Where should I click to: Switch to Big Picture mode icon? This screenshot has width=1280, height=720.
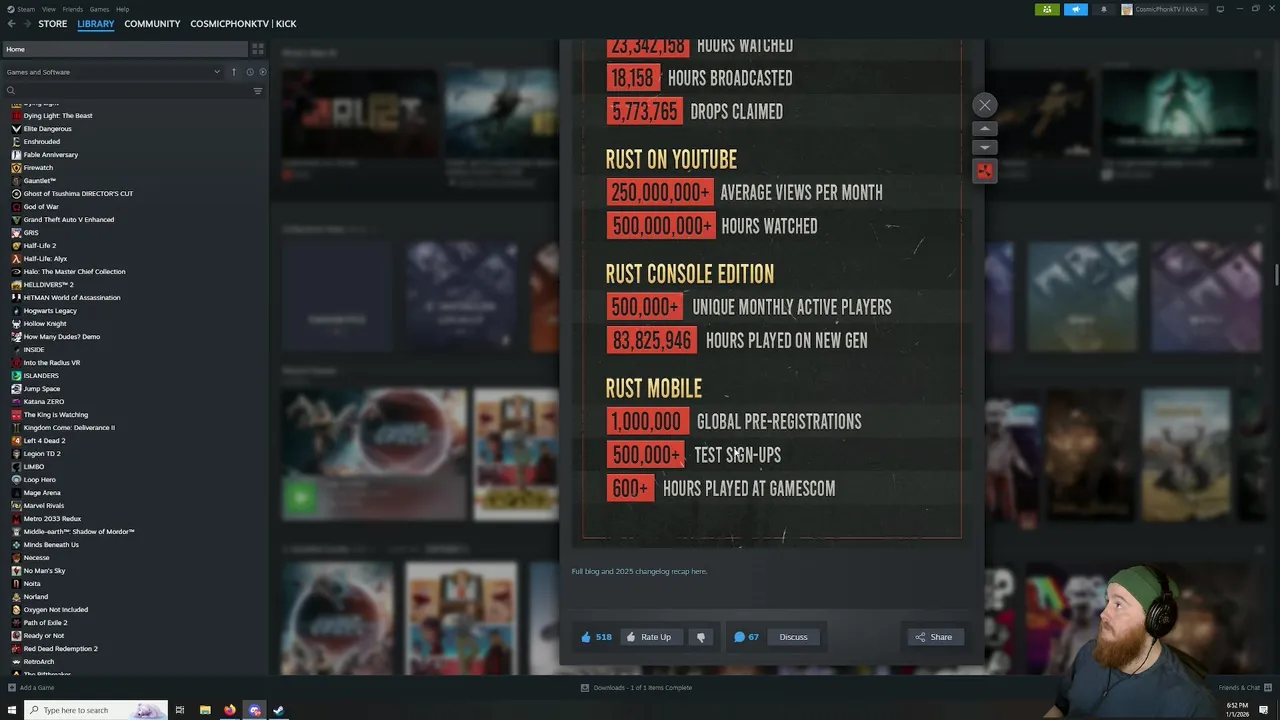pos(1220,9)
